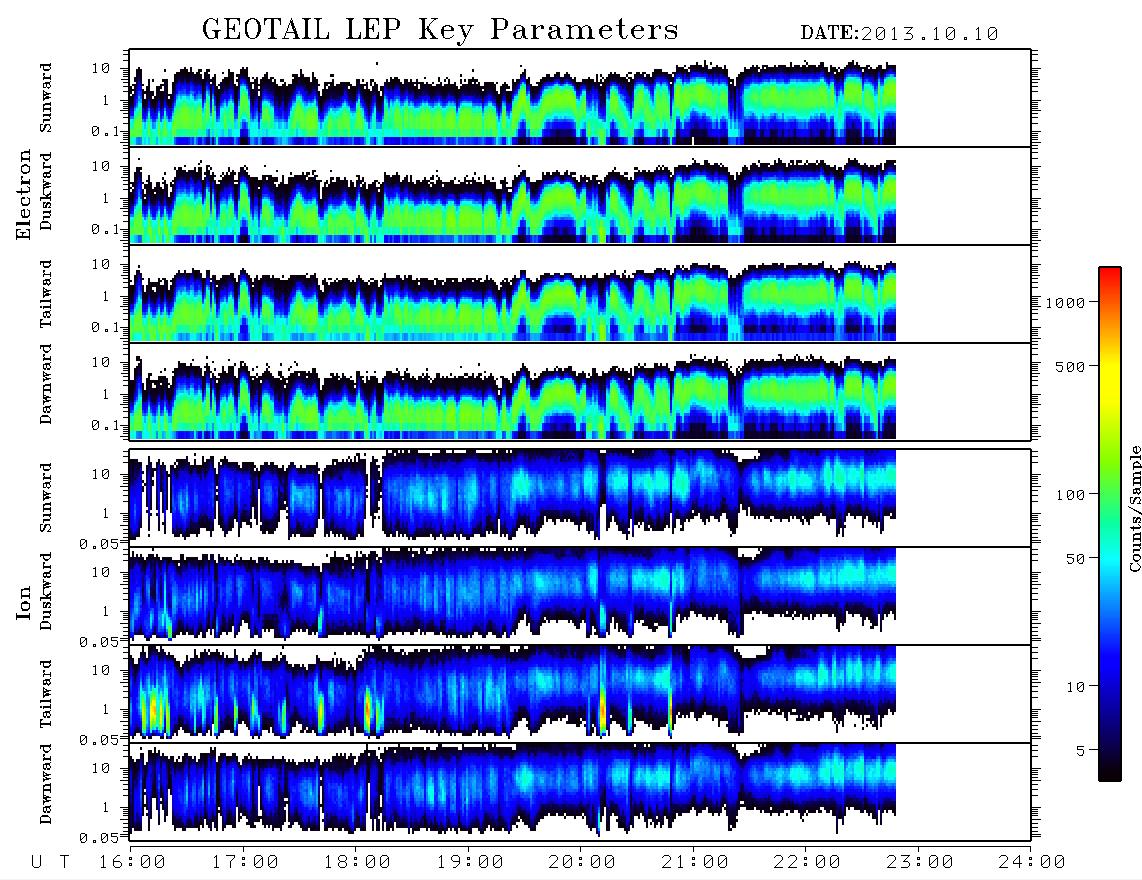The height and width of the screenshot is (880, 1142).
Task: Click the Electron Sunward spectrogram panel
Action: pos(580,98)
